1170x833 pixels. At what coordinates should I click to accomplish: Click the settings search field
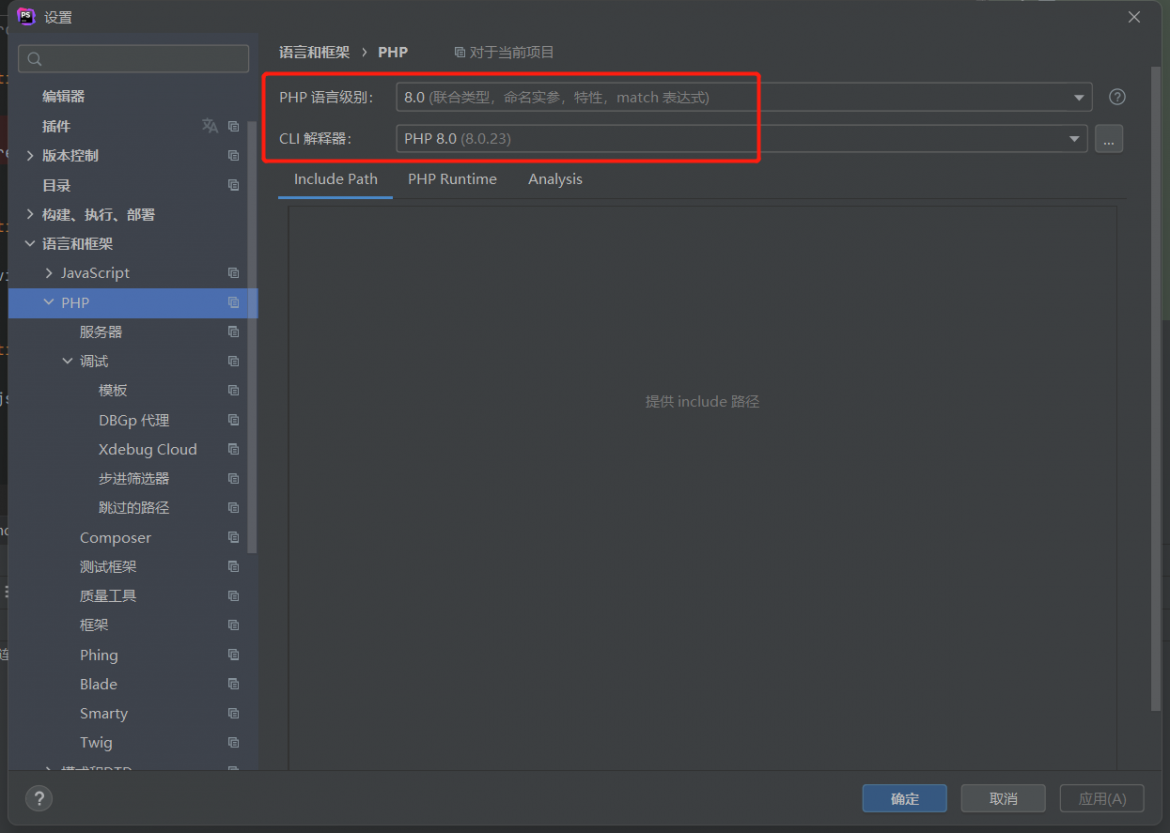134,58
